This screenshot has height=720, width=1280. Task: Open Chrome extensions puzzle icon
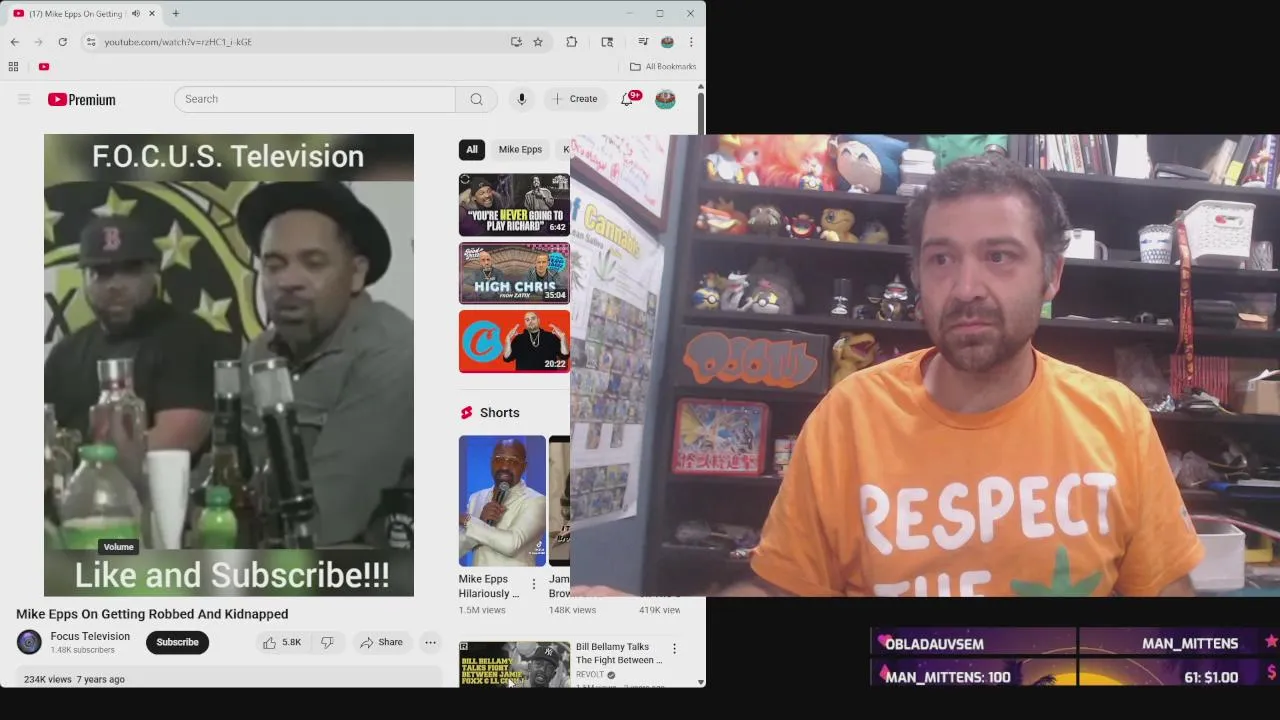[572, 42]
